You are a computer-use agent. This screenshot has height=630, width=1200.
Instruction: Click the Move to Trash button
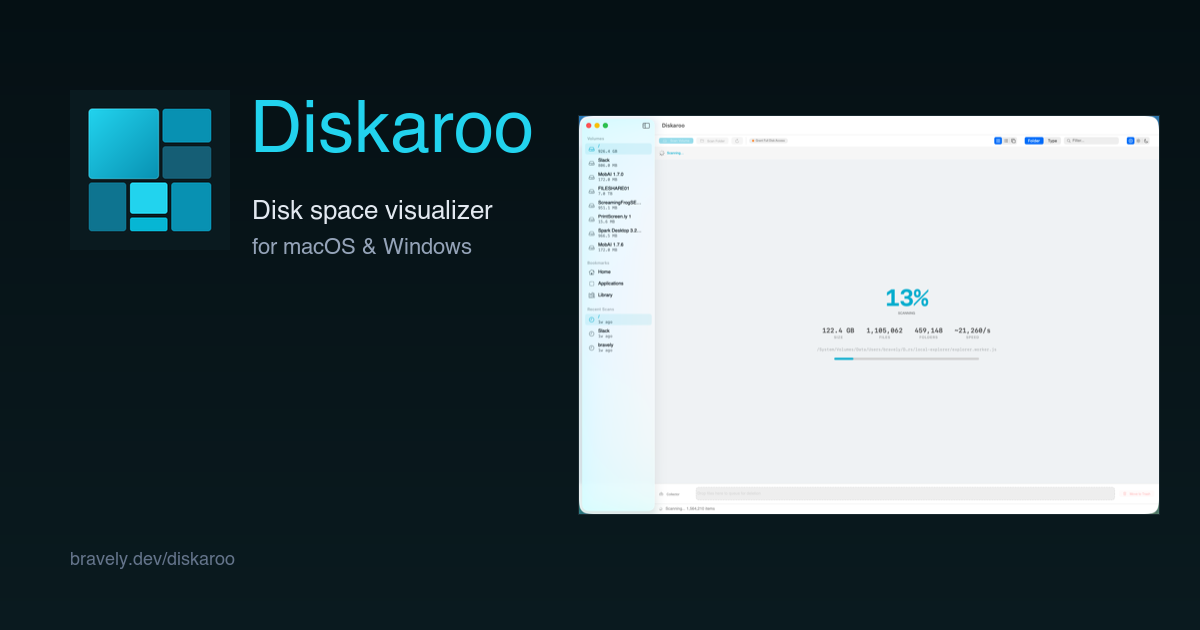click(x=1137, y=494)
